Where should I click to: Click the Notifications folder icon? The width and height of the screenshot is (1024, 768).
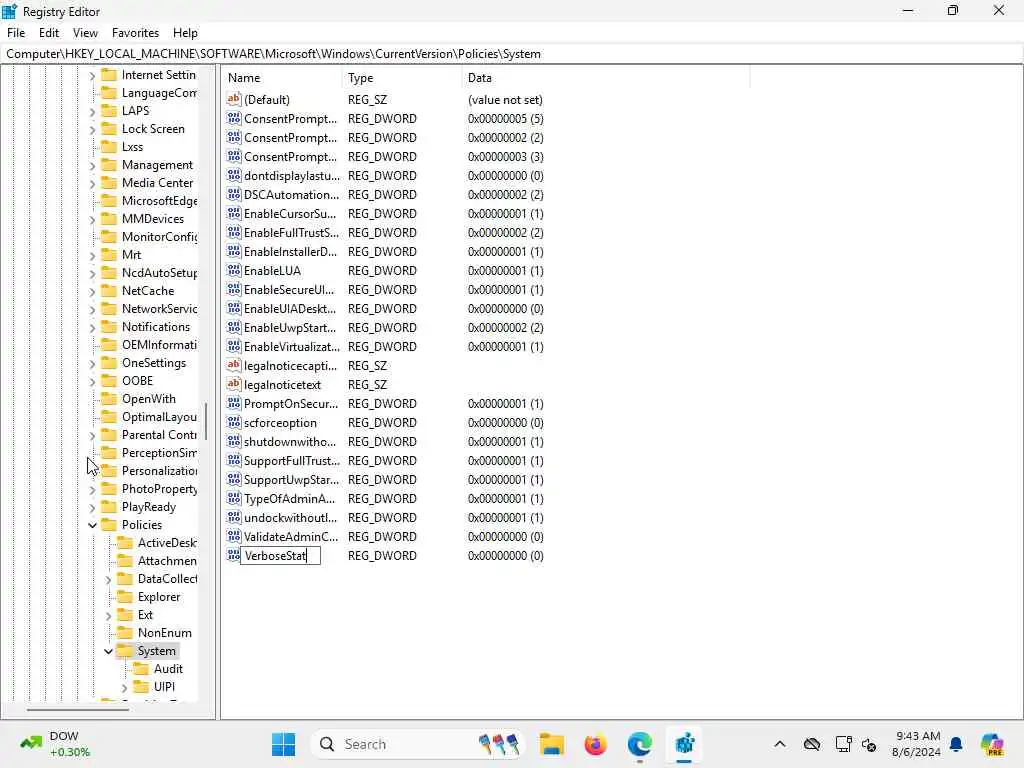point(109,327)
